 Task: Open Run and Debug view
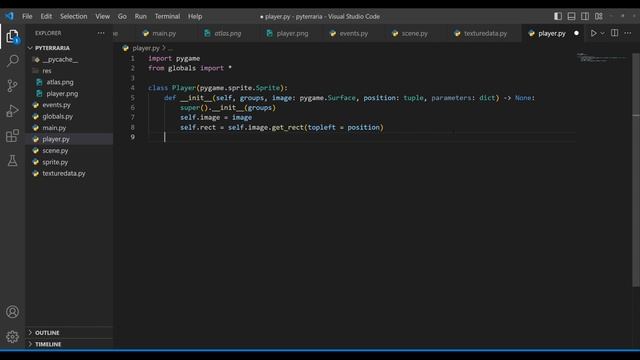point(12,111)
